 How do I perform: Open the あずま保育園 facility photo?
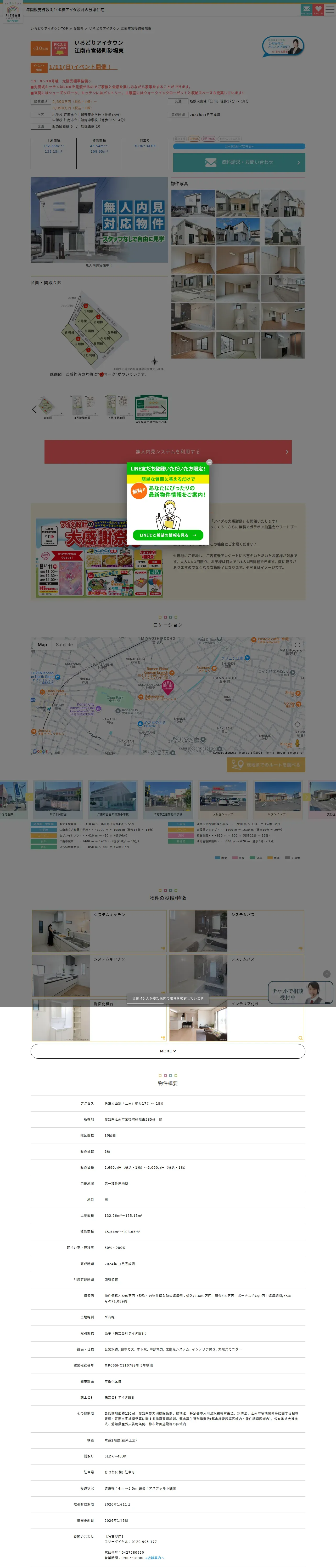58,797
